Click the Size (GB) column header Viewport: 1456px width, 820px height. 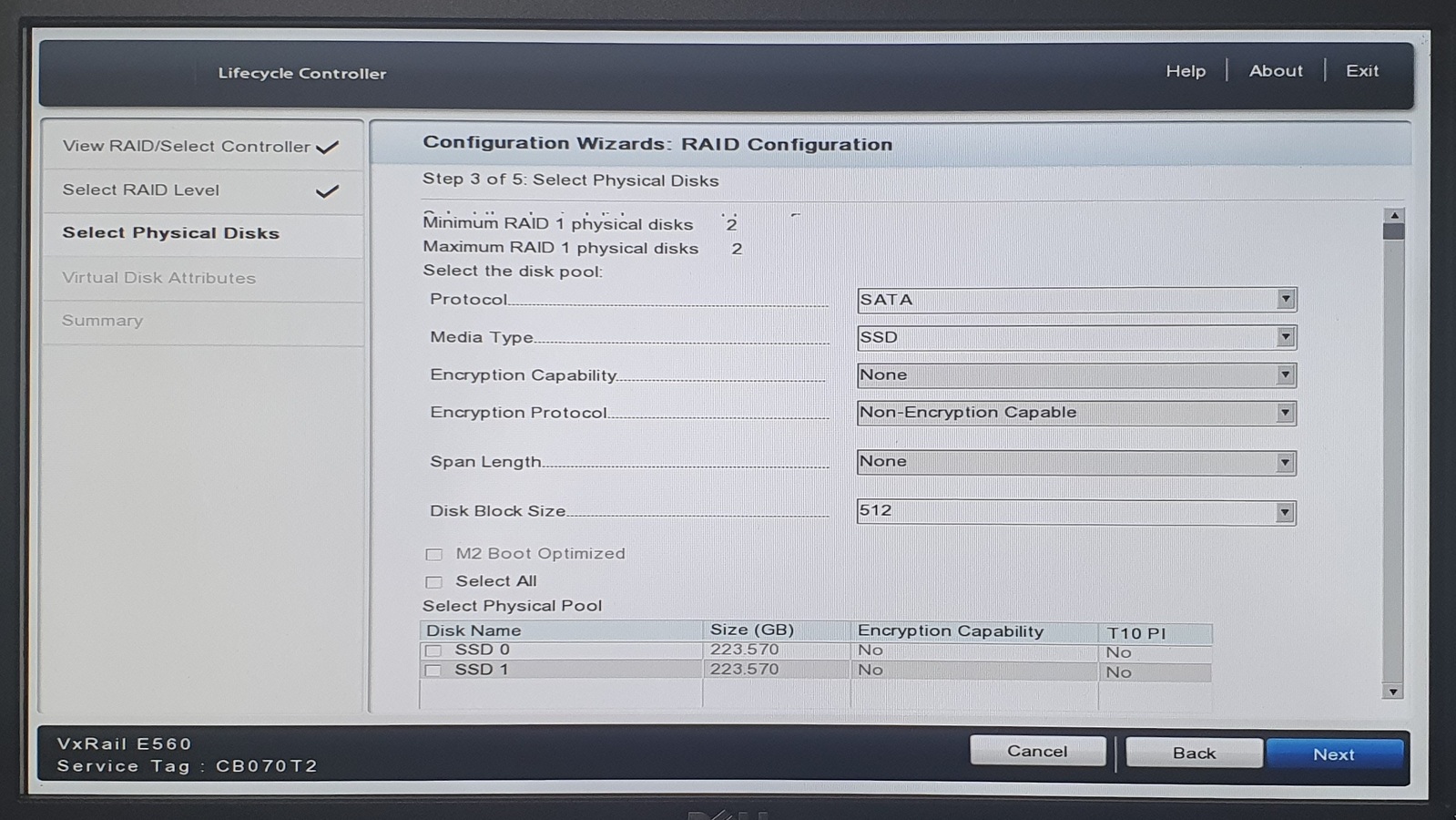(x=777, y=630)
